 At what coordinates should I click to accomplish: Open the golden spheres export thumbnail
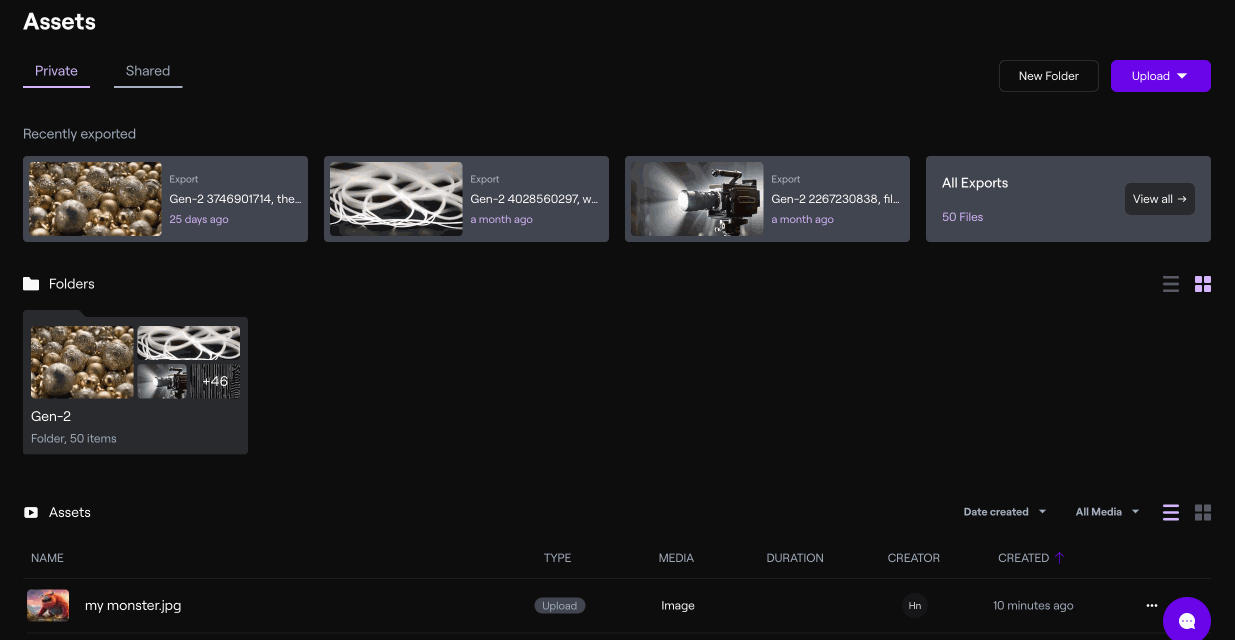coord(96,199)
